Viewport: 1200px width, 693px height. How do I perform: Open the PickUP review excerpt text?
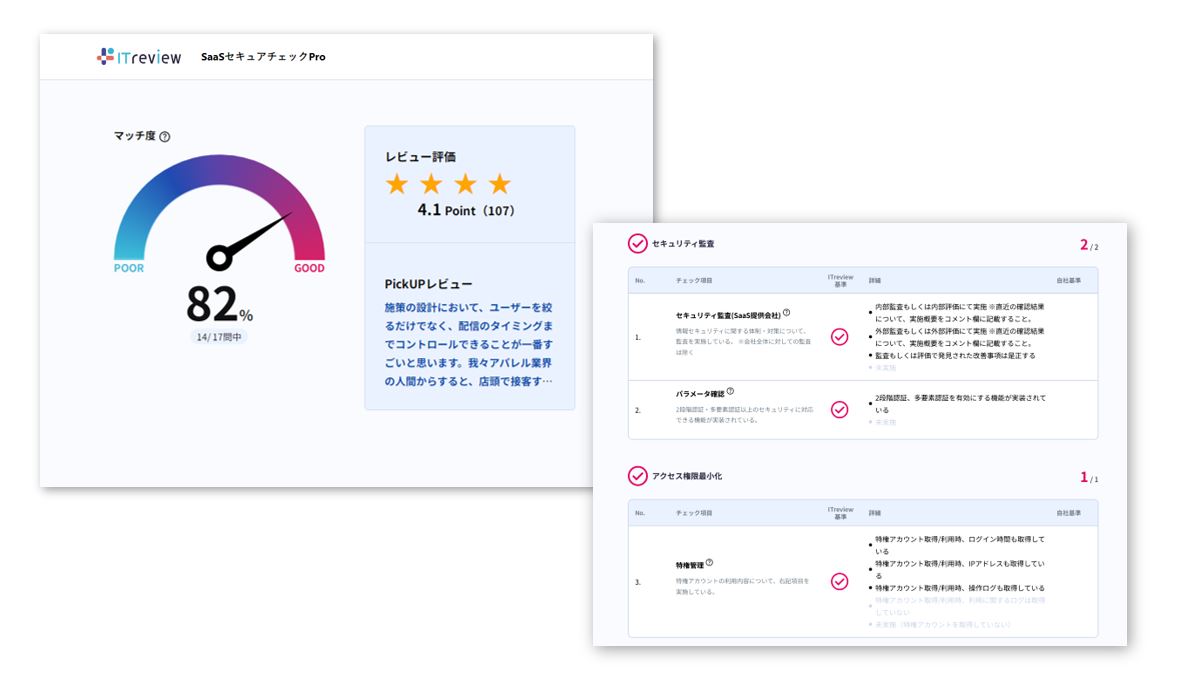469,344
